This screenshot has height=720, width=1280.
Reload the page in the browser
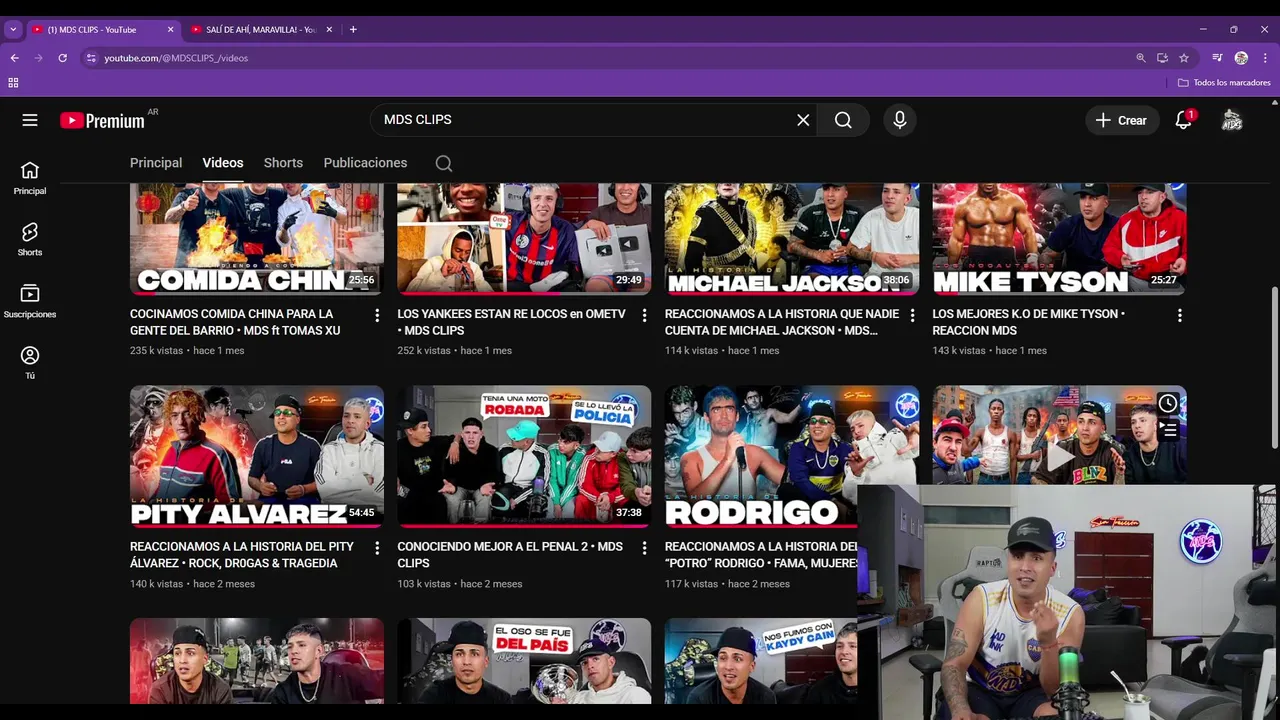pyautogui.click(x=62, y=58)
